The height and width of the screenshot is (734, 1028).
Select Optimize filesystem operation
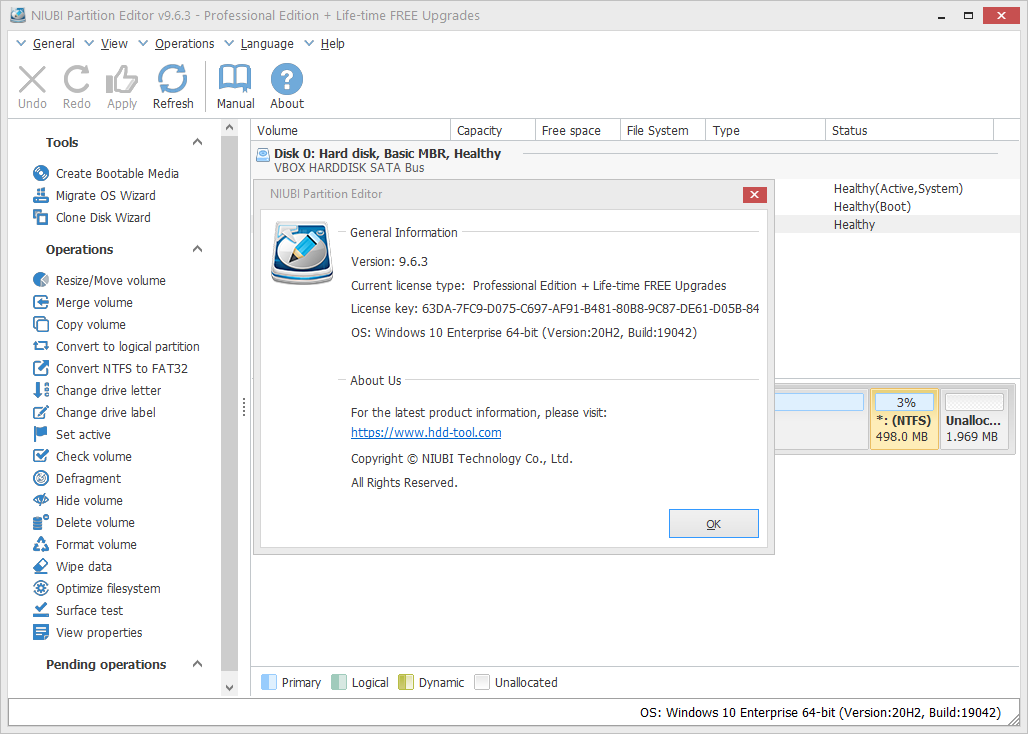96,589
